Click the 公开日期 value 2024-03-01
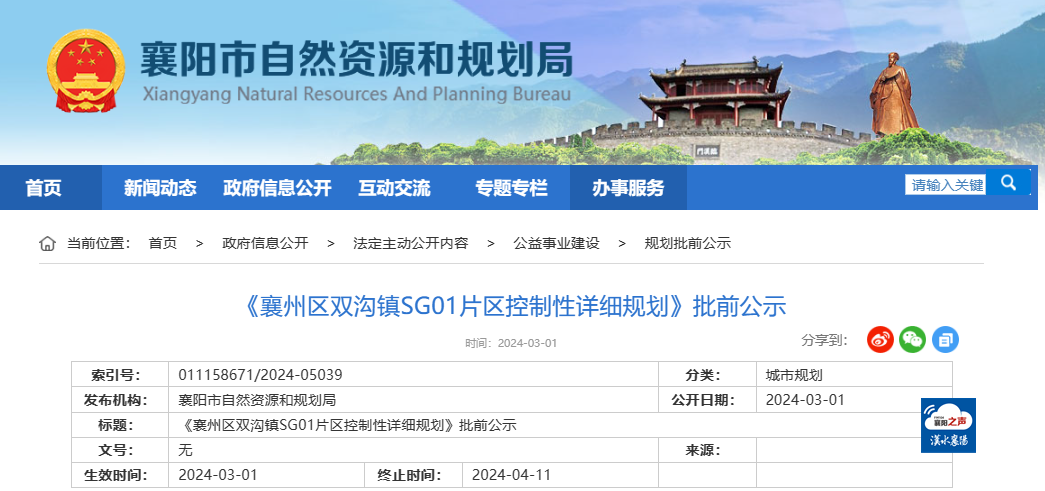 pyautogui.click(x=805, y=400)
